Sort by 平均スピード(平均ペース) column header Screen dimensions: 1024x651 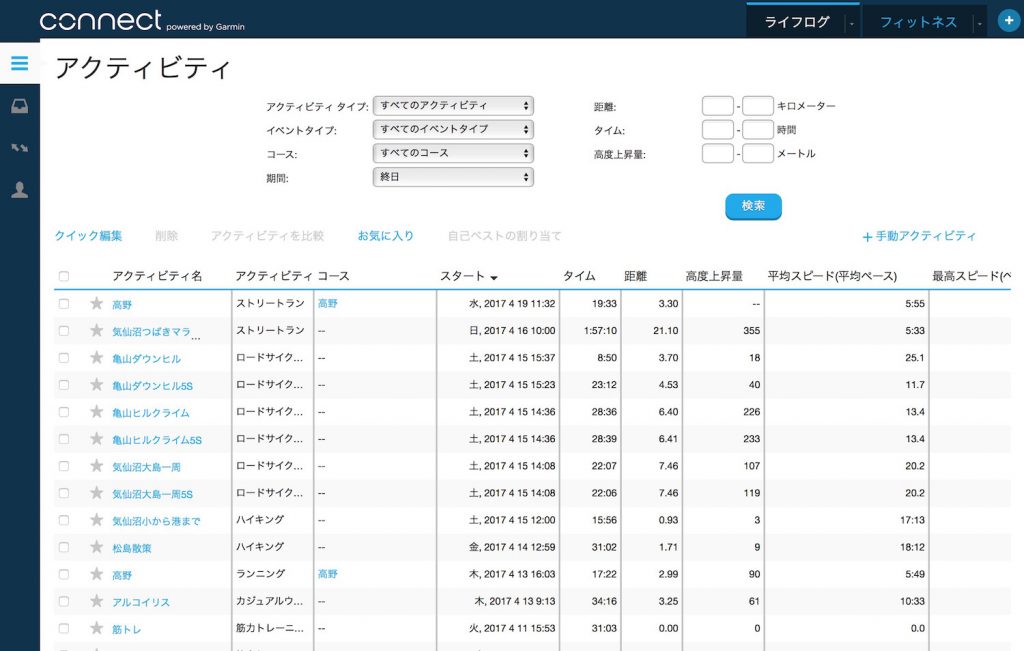point(832,276)
